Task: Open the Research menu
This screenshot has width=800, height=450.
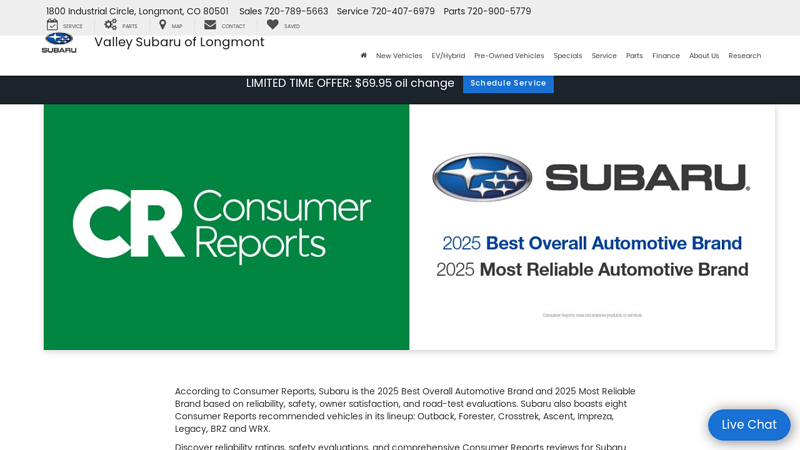Action: (x=744, y=56)
